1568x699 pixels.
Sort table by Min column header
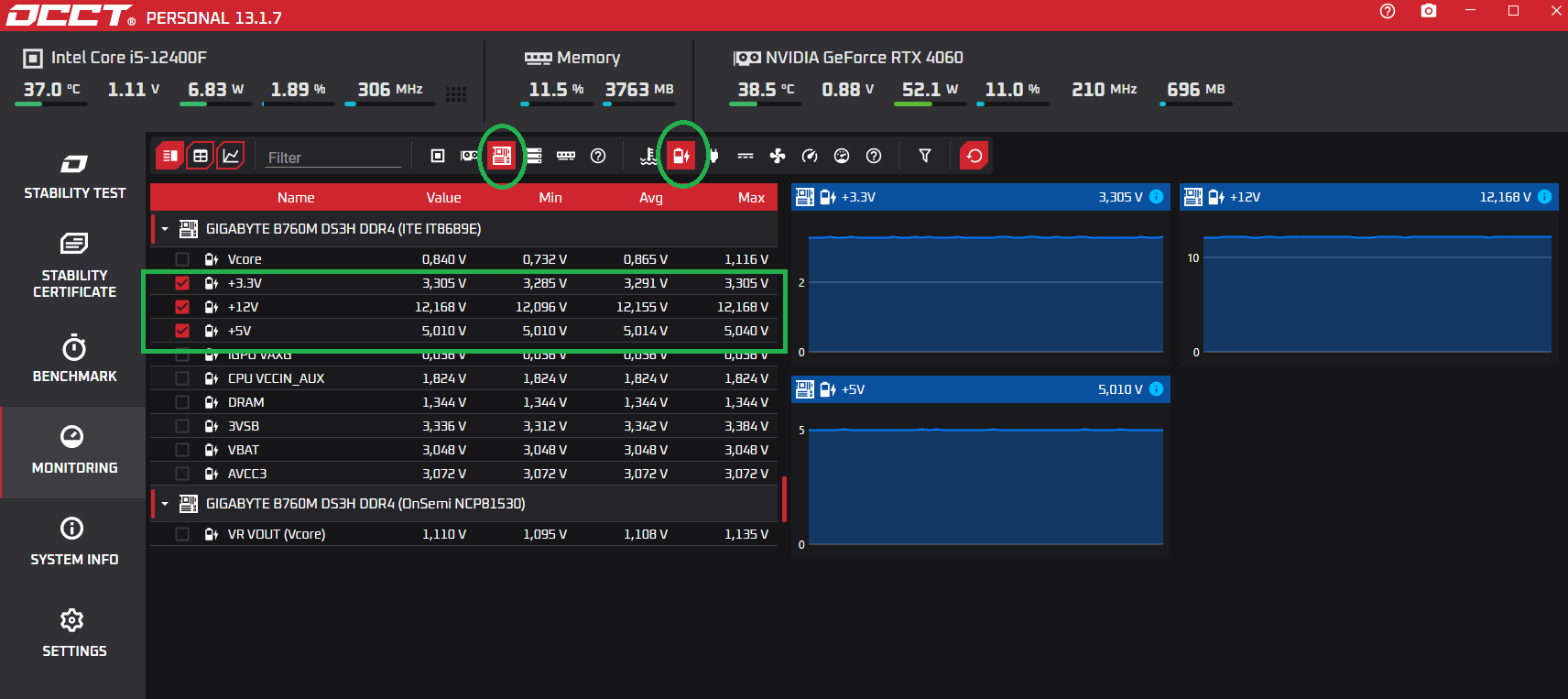(x=550, y=198)
